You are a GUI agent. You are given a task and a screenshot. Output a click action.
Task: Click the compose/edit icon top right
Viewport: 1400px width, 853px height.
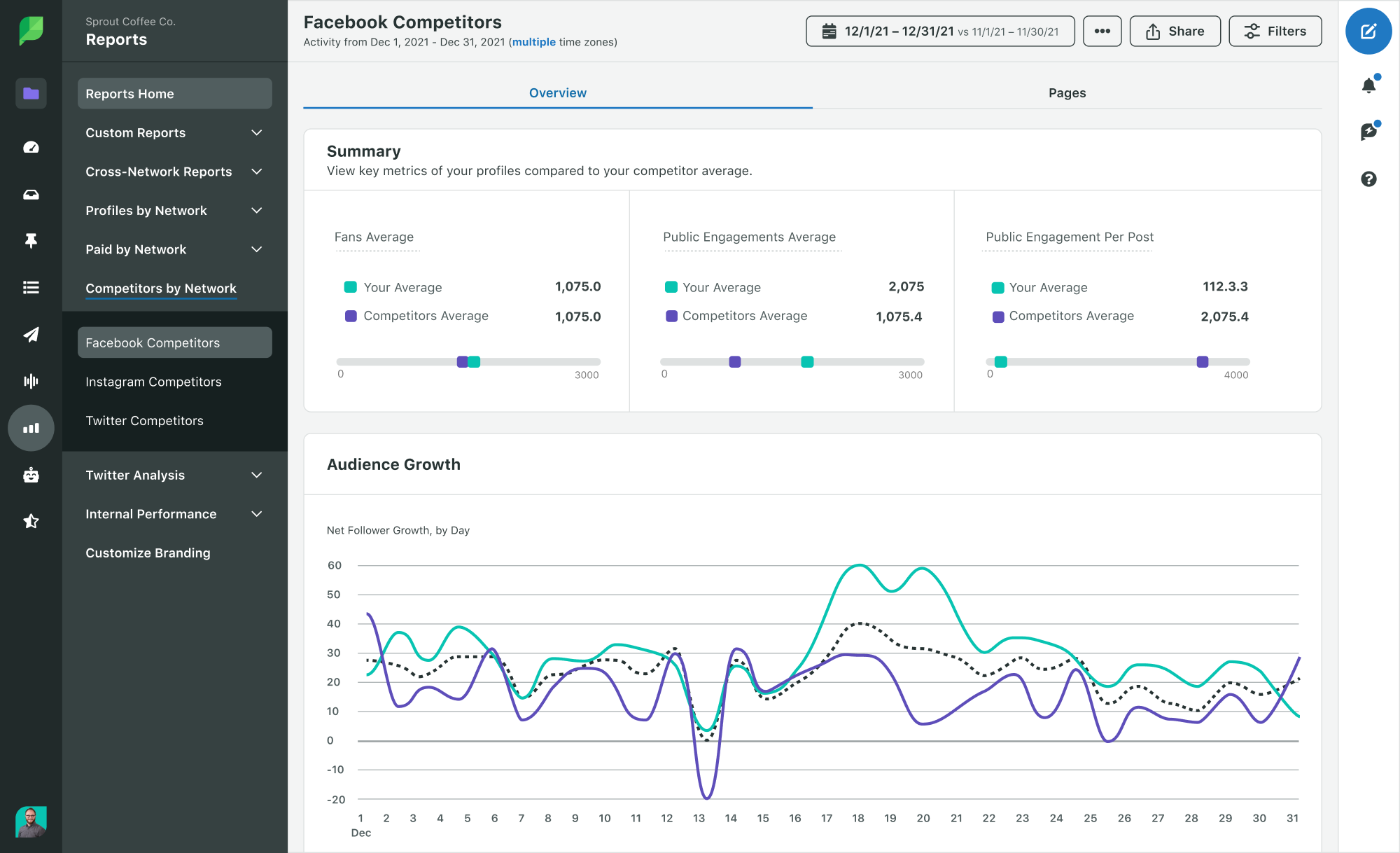click(x=1369, y=31)
